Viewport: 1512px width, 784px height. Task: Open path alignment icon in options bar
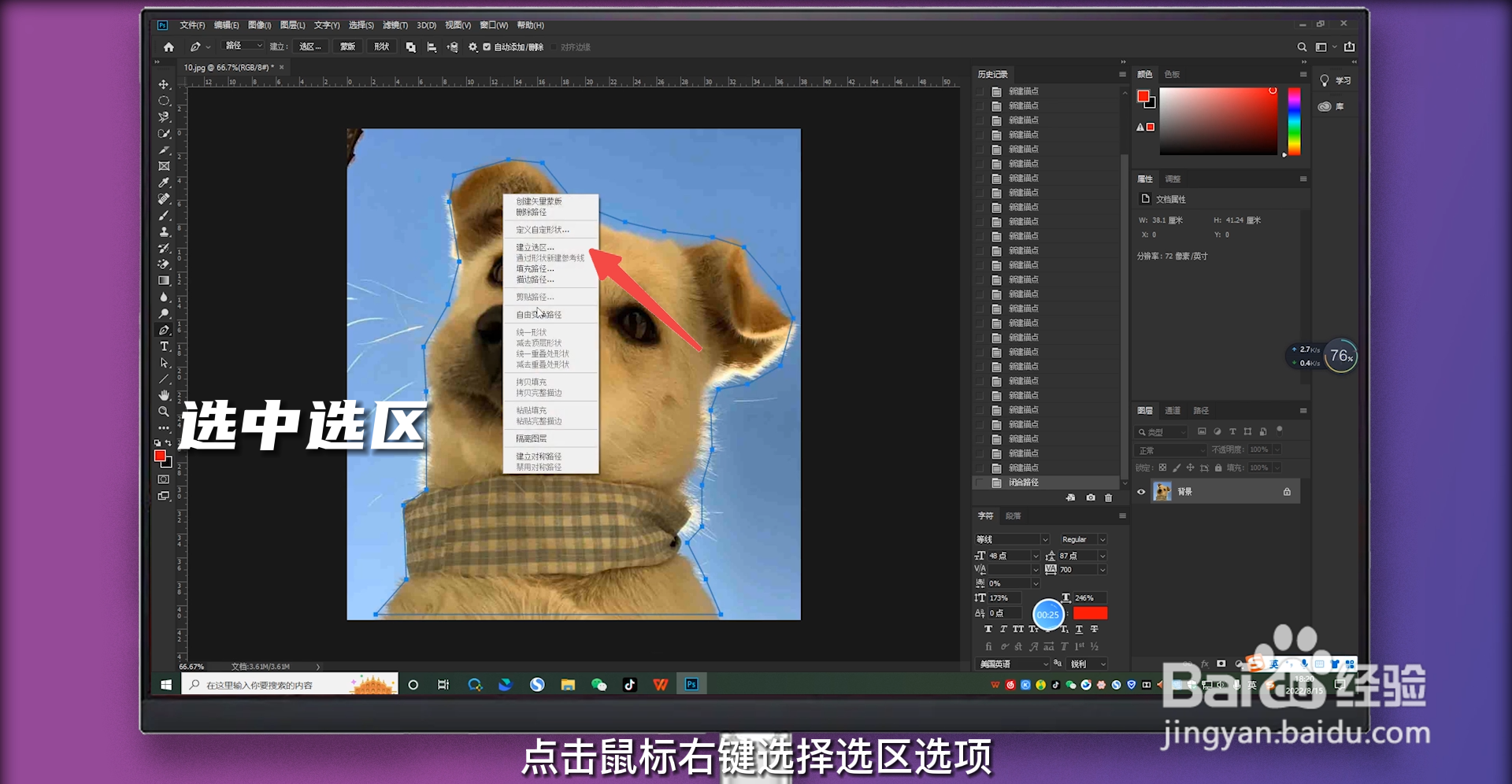pyautogui.click(x=432, y=47)
